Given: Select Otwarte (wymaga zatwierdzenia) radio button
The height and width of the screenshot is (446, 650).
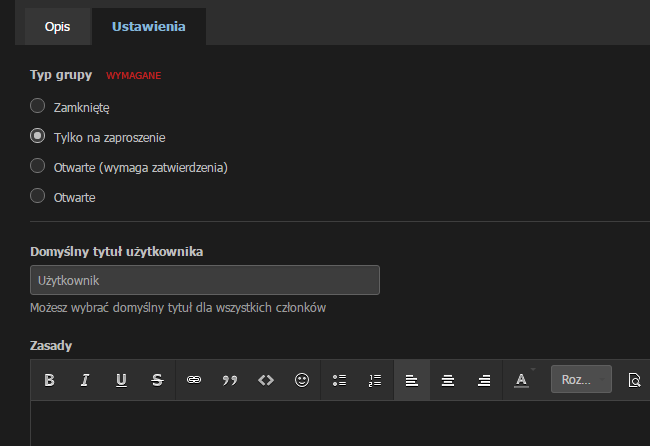Looking at the screenshot, I should (38, 166).
